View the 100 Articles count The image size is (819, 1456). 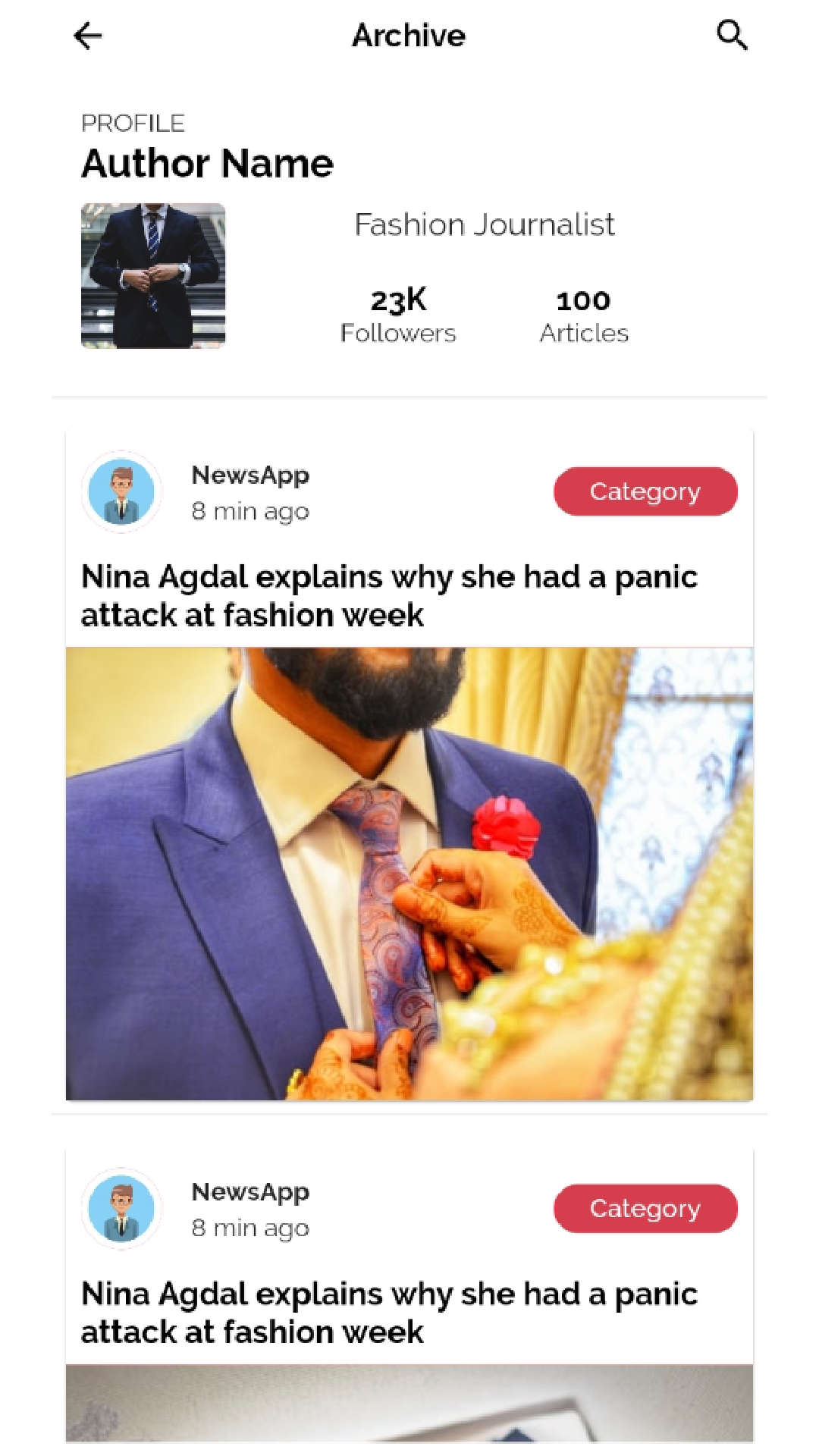[x=584, y=315]
